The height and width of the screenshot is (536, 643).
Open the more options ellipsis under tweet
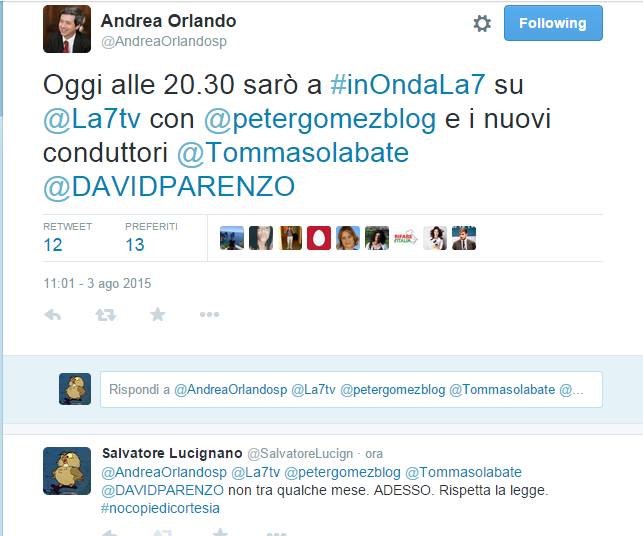210,315
